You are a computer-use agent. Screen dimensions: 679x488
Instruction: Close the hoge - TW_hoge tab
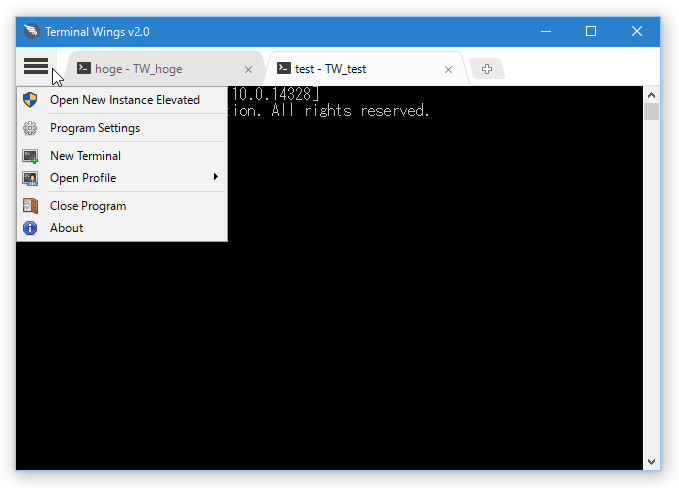(248, 70)
